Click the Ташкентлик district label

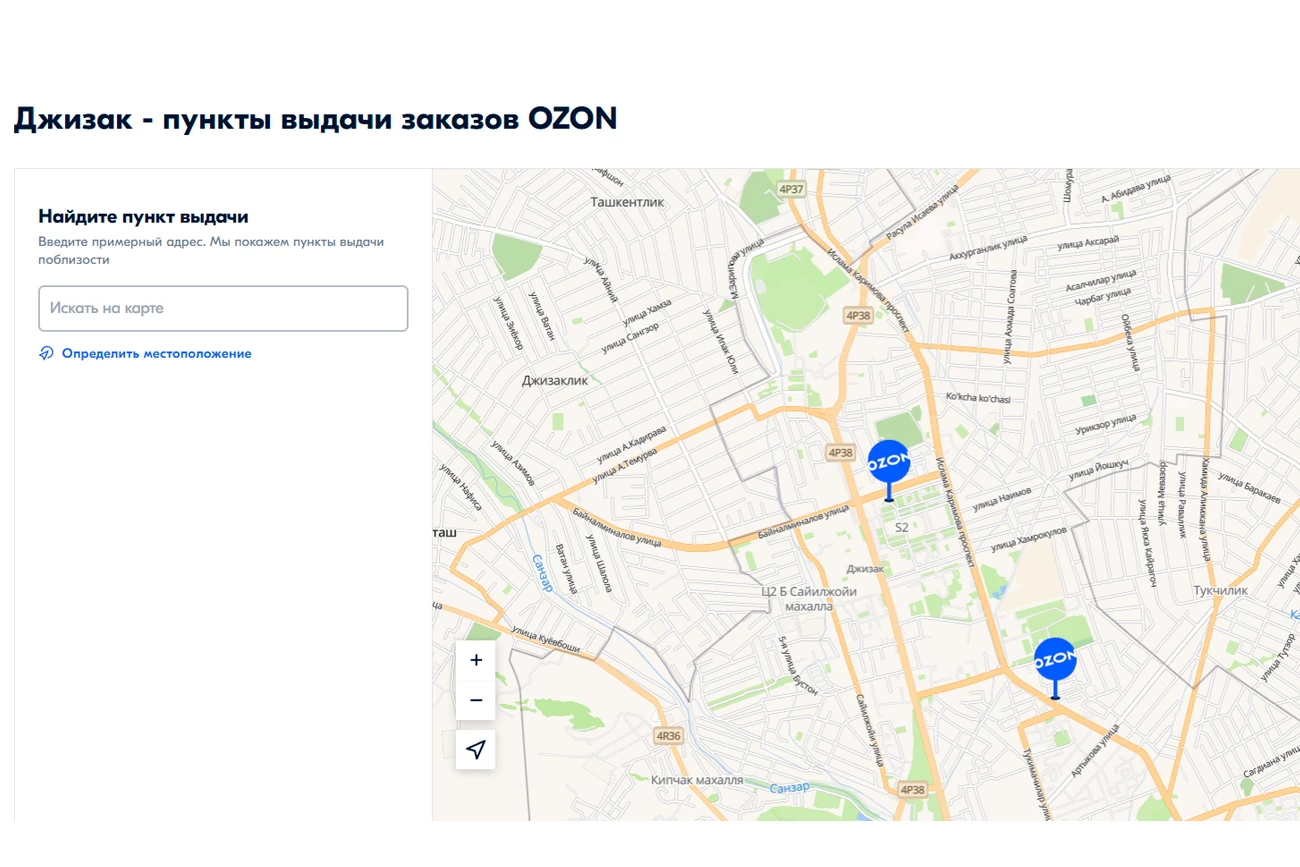click(627, 202)
